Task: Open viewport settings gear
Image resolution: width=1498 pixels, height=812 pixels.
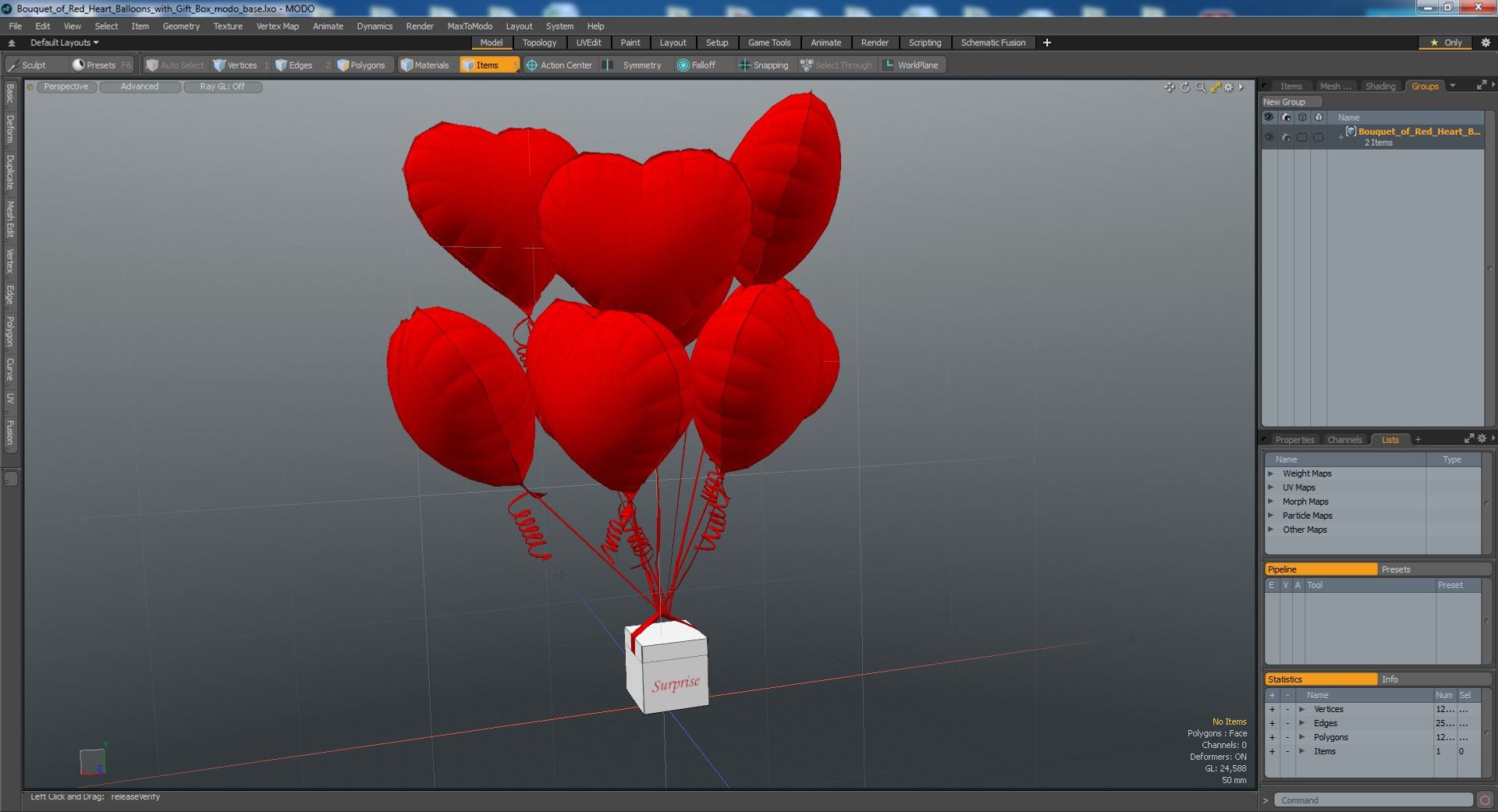Action: [x=1229, y=87]
